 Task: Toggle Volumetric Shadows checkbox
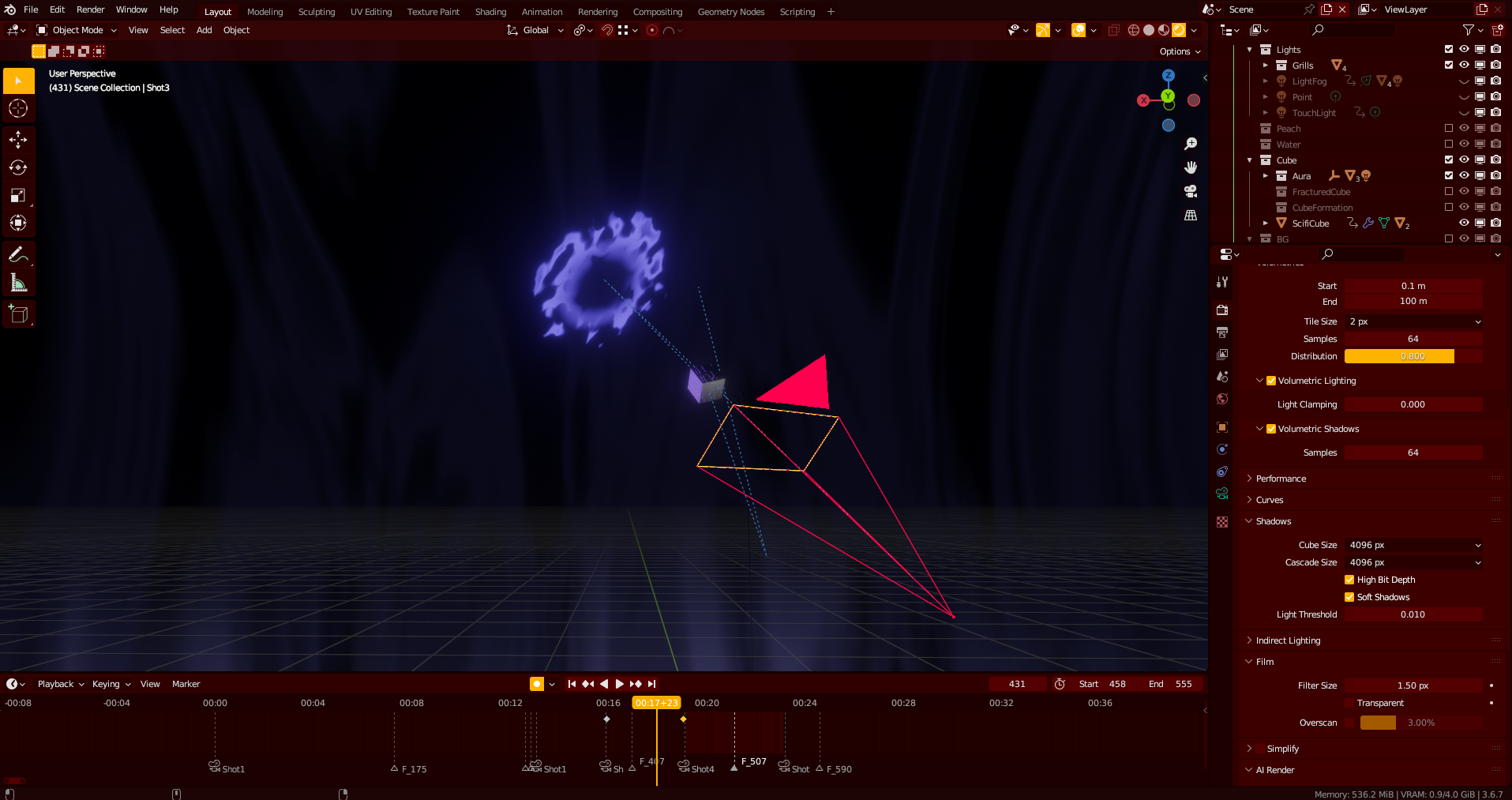pyautogui.click(x=1271, y=429)
